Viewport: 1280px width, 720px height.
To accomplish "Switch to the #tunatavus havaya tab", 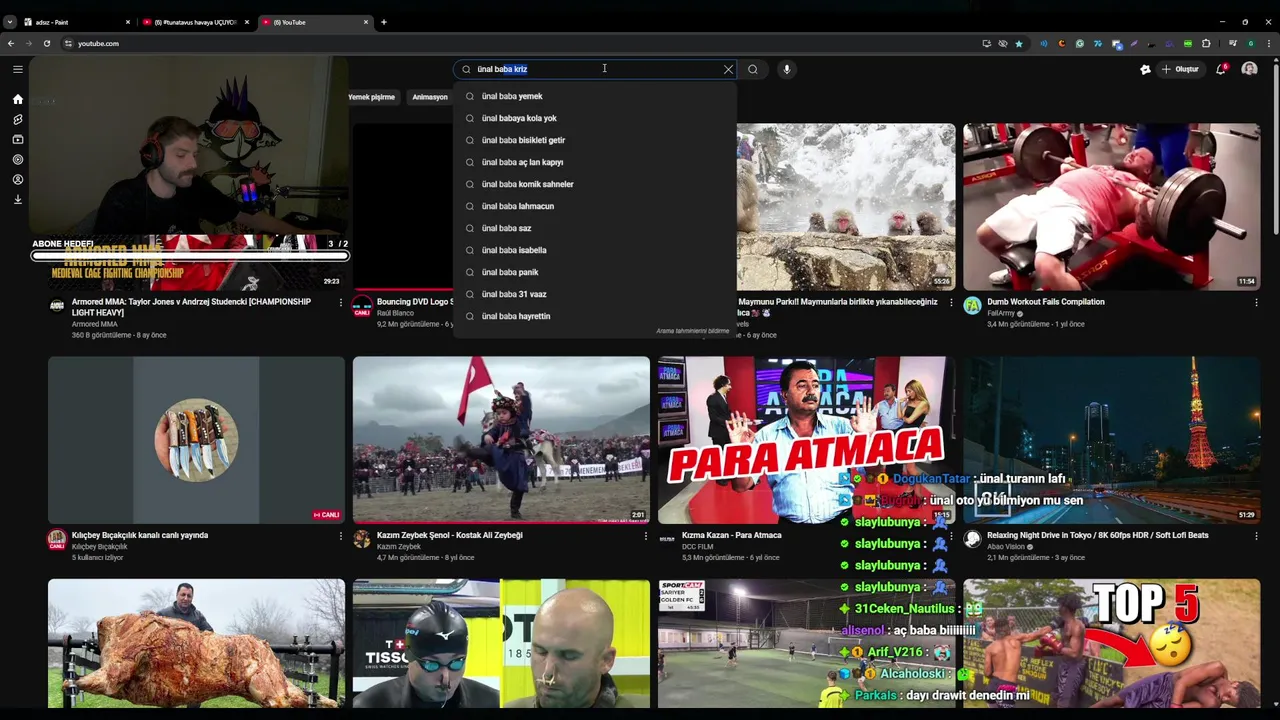I will coord(194,22).
